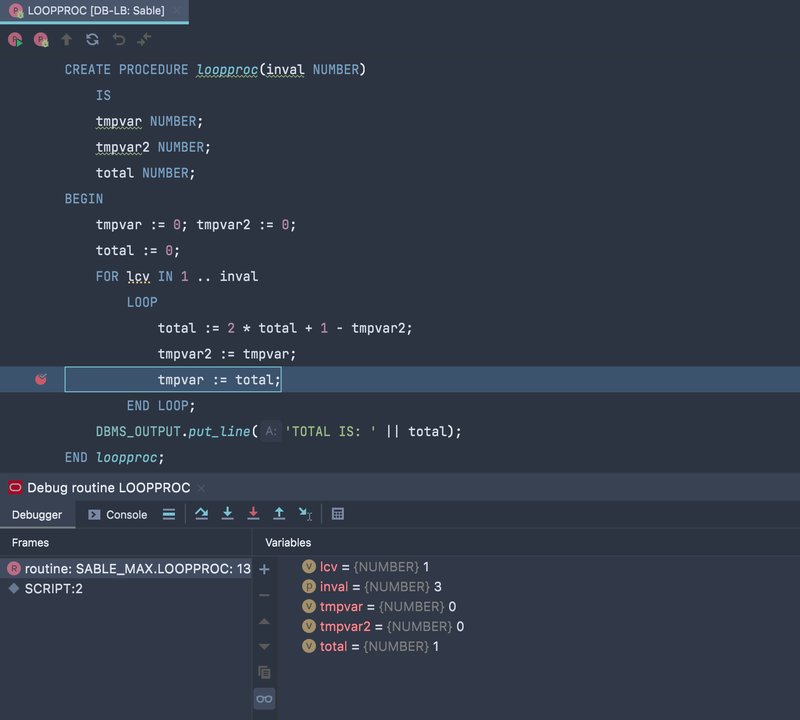The width and height of the screenshot is (800, 720).
Task: Click the red Force Step Into icon
Action: pyautogui.click(x=253, y=514)
